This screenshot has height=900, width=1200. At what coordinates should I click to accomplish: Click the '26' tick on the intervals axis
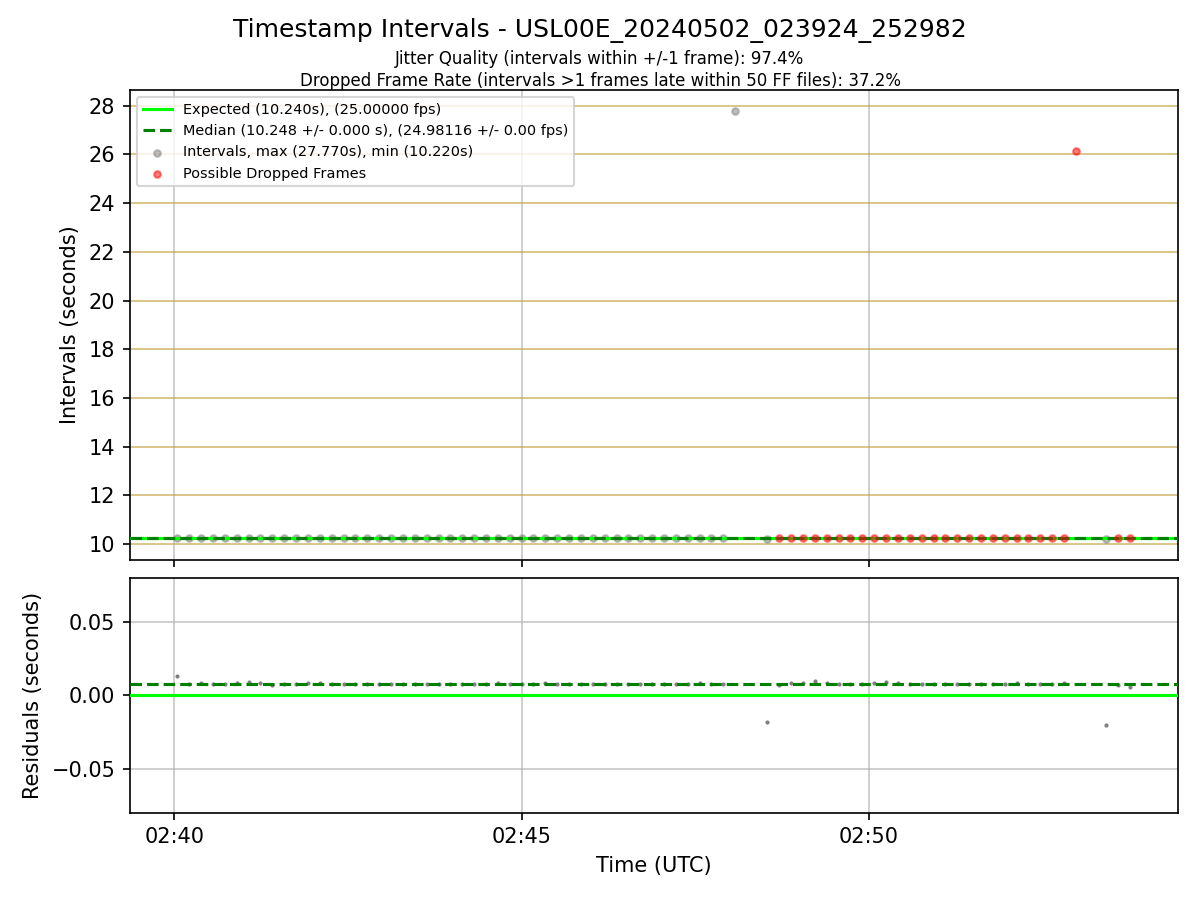[102, 155]
